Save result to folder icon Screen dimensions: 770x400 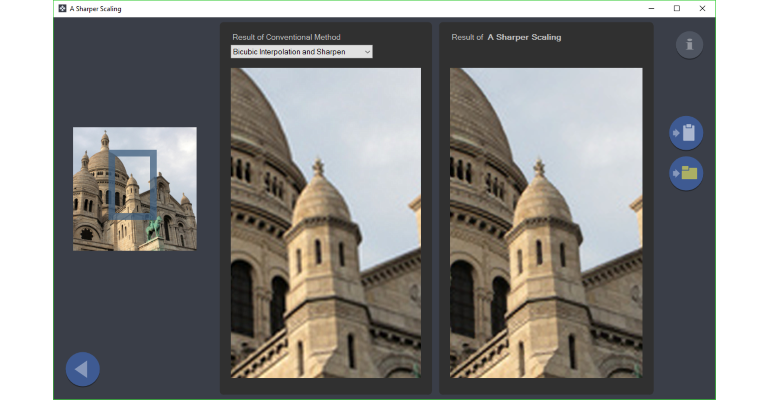point(686,173)
